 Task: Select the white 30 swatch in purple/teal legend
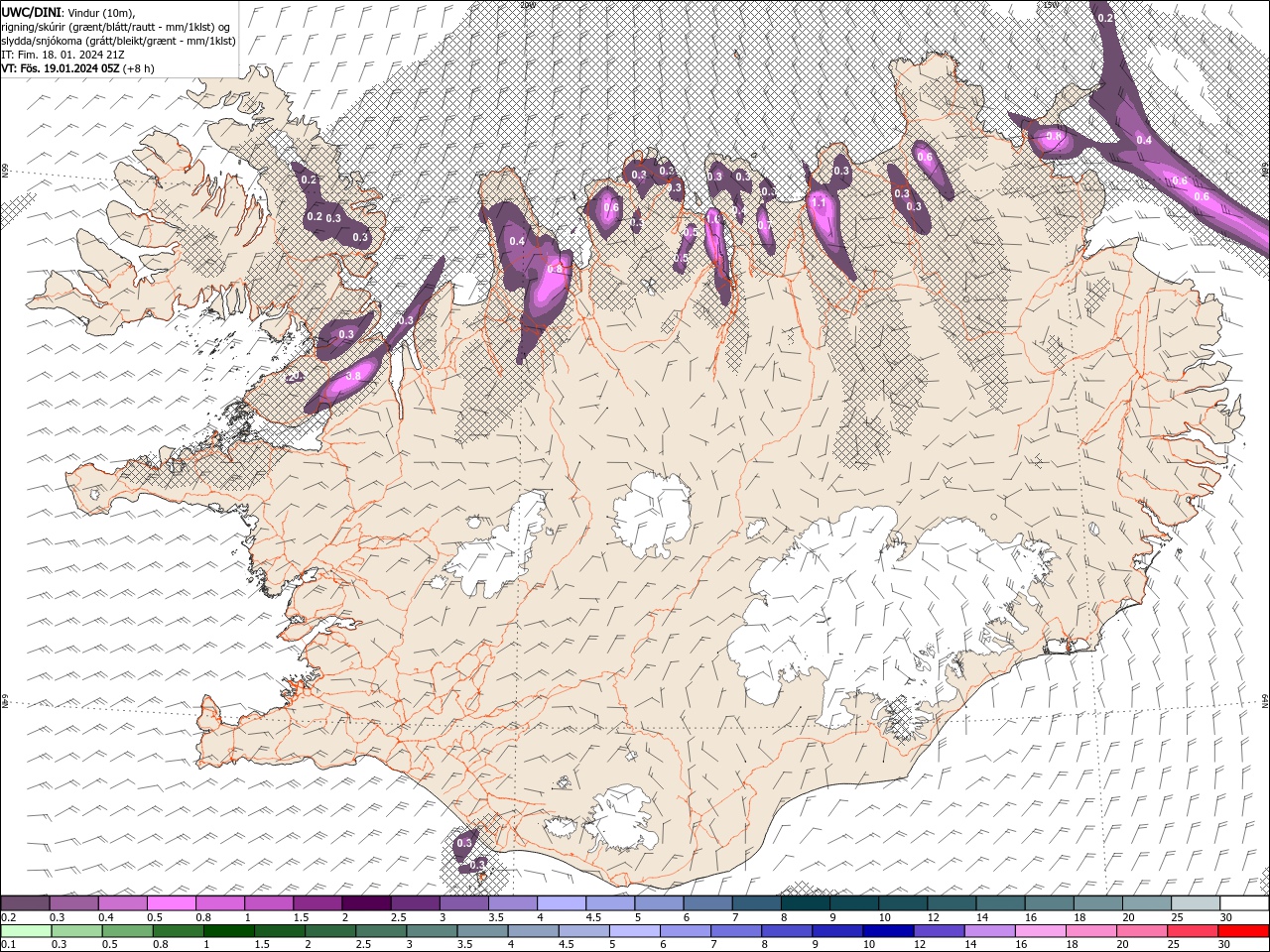(x=1244, y=903)
